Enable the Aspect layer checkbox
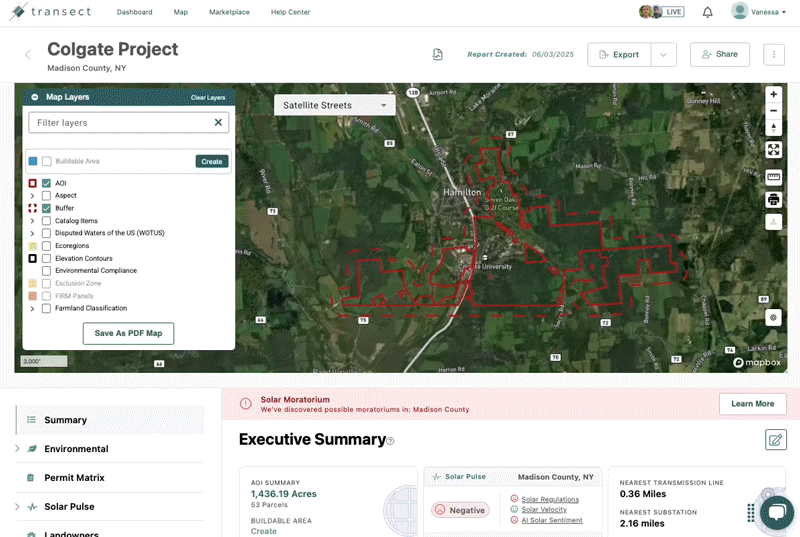This screenshot has width=800, height=537. tap(46, 195)
